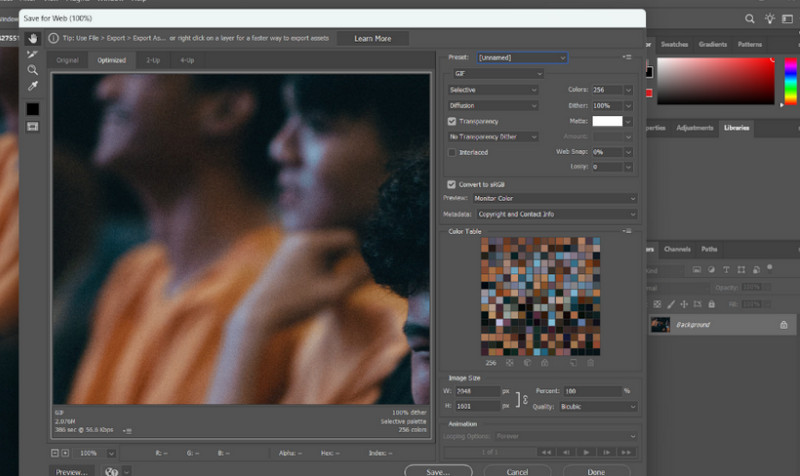This screenshot has width=800, height=476.
Task: Select the Zoom tool in Save for Web
Action: [x=33, y=70]
